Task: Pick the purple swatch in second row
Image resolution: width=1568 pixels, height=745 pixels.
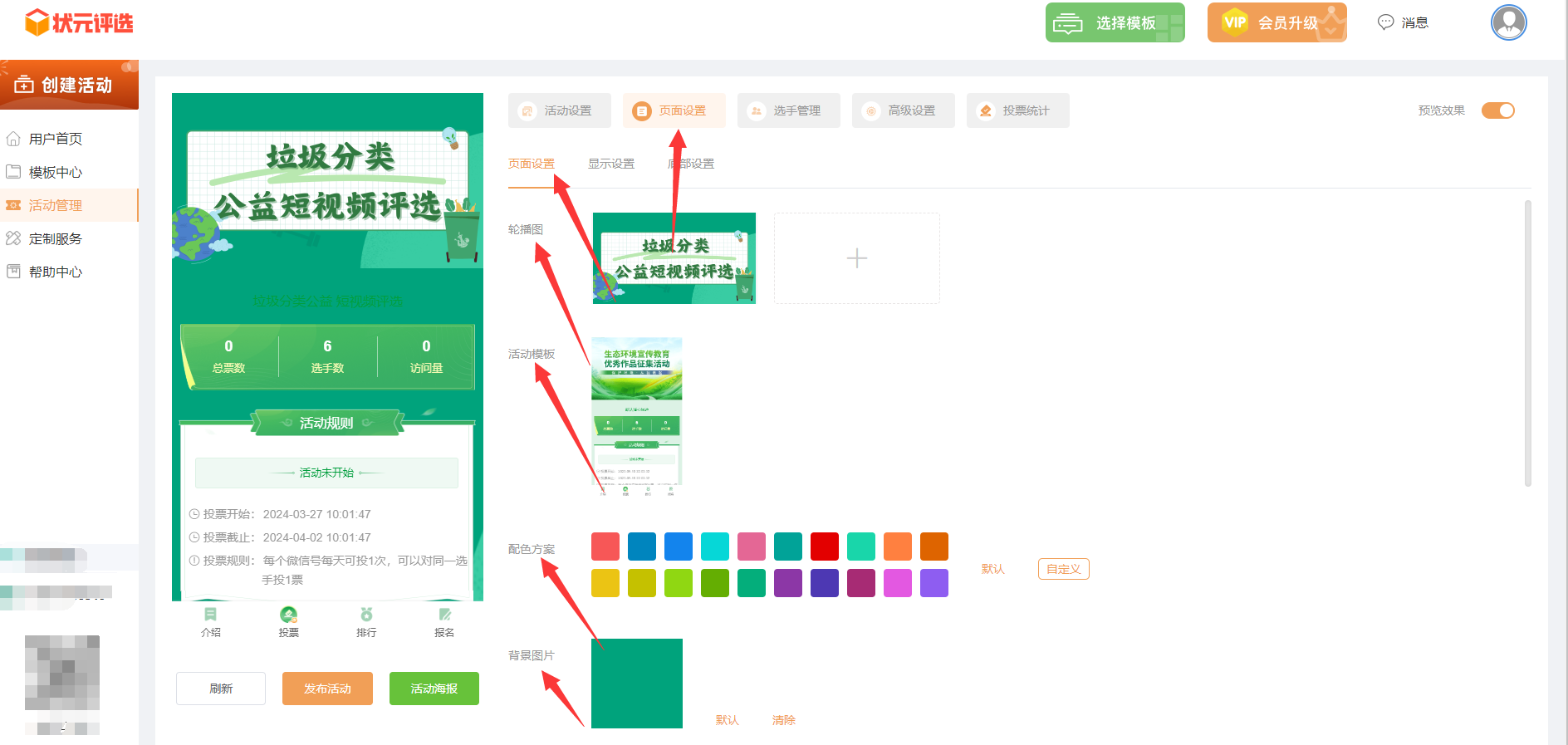Action: pos(788,583)
